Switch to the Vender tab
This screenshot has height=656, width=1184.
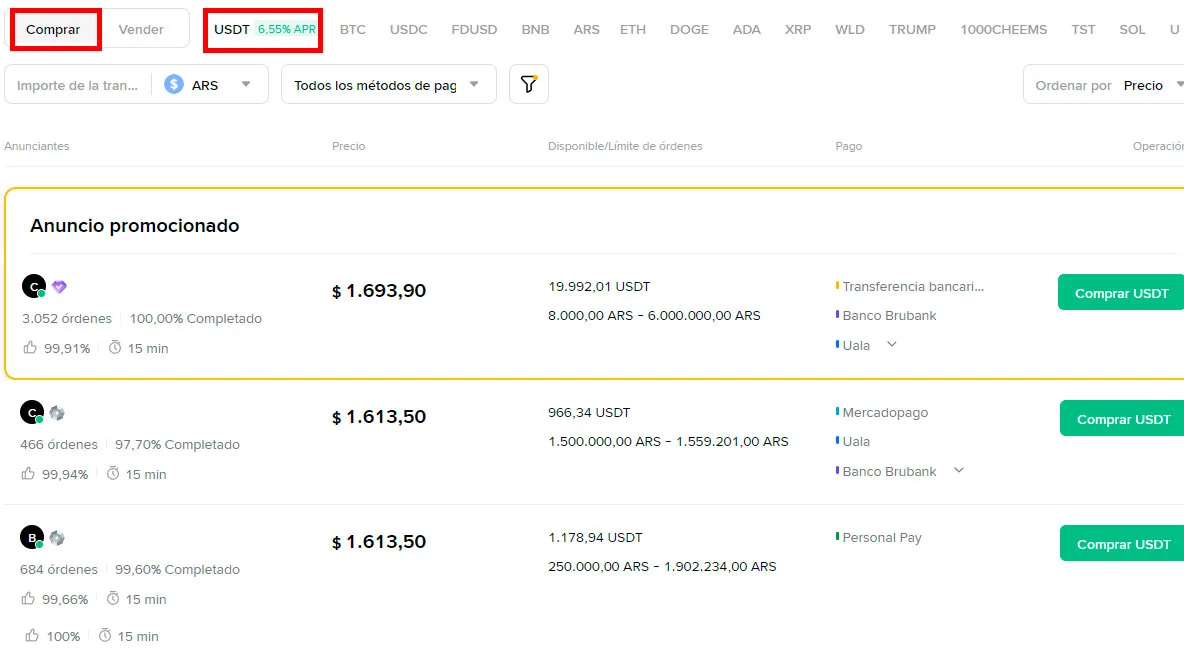click(x=141, y=29)
